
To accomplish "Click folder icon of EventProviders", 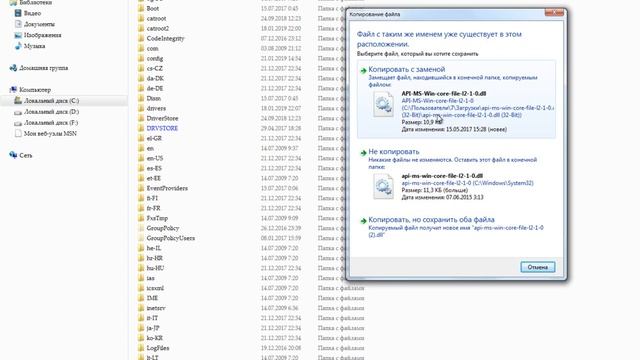I will pos(141,188).
